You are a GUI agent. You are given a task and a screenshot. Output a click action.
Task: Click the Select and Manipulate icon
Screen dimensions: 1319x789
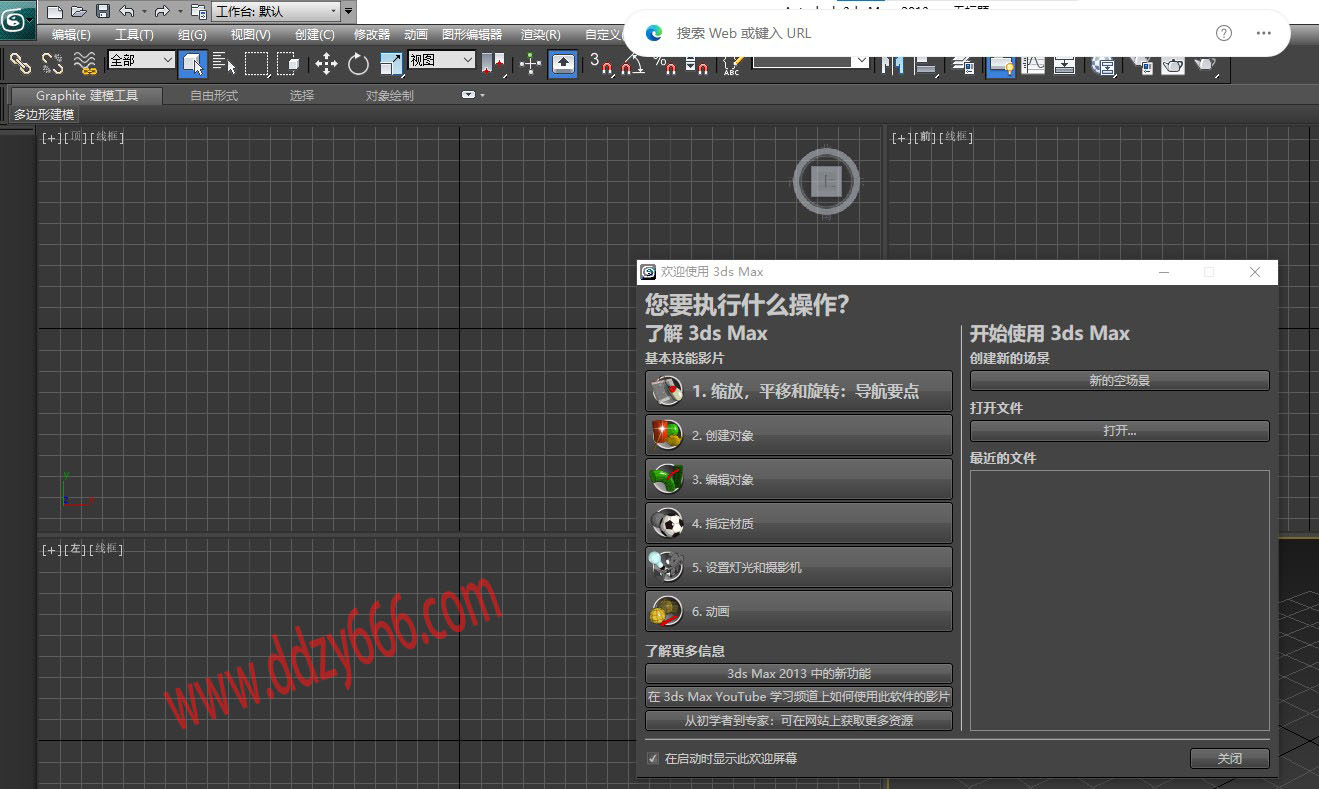point(531,64)
